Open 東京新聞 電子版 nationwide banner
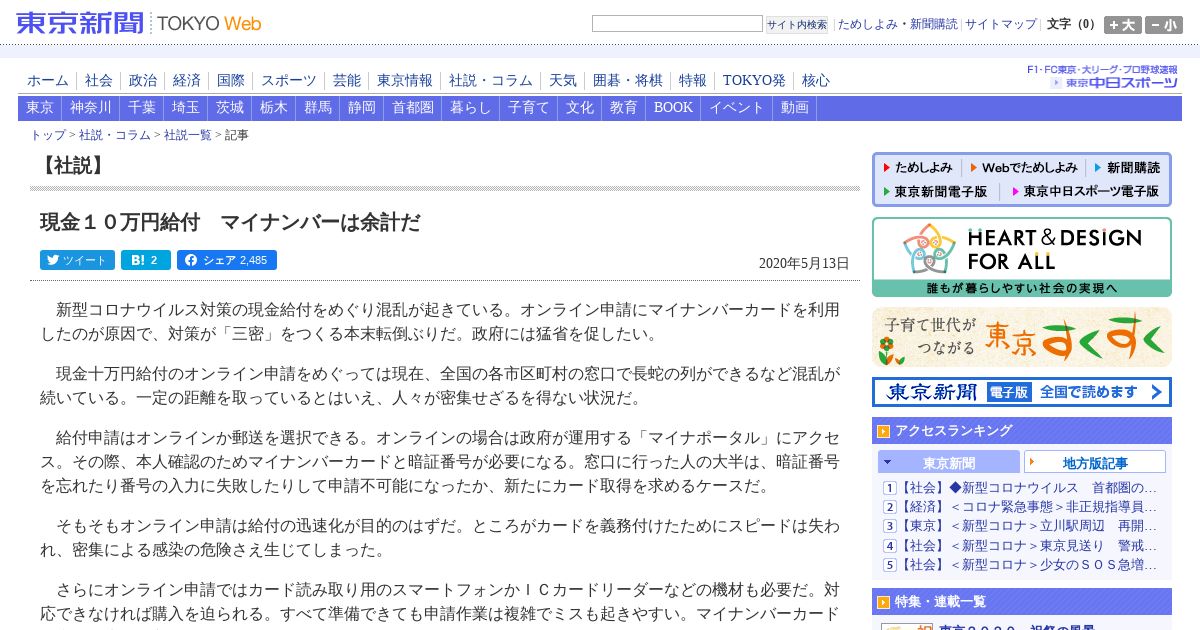 coord(1021,392)
